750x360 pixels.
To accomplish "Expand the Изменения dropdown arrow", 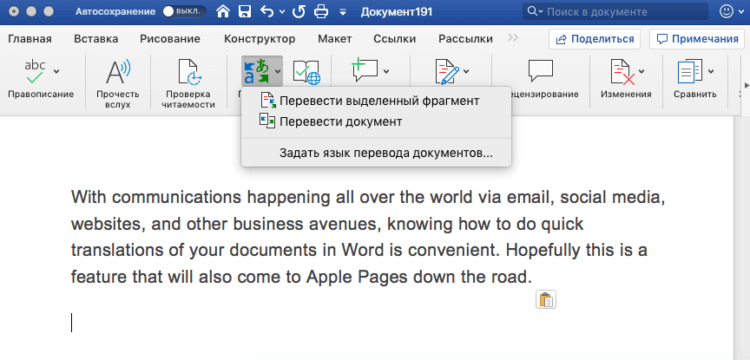I will (x=641, y=72).
